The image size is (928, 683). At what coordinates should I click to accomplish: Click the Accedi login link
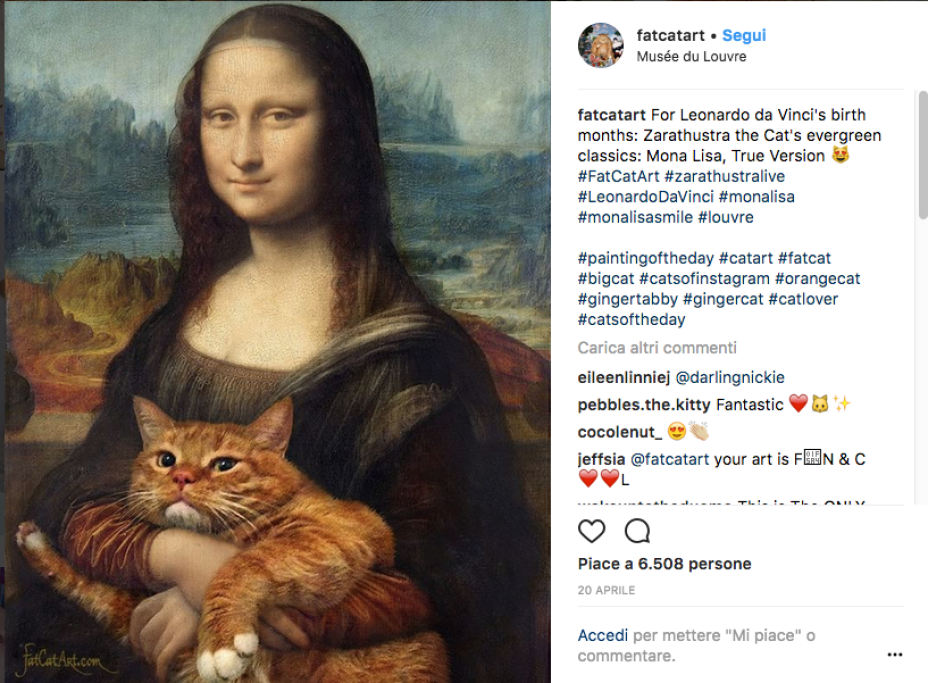point(603,635)
